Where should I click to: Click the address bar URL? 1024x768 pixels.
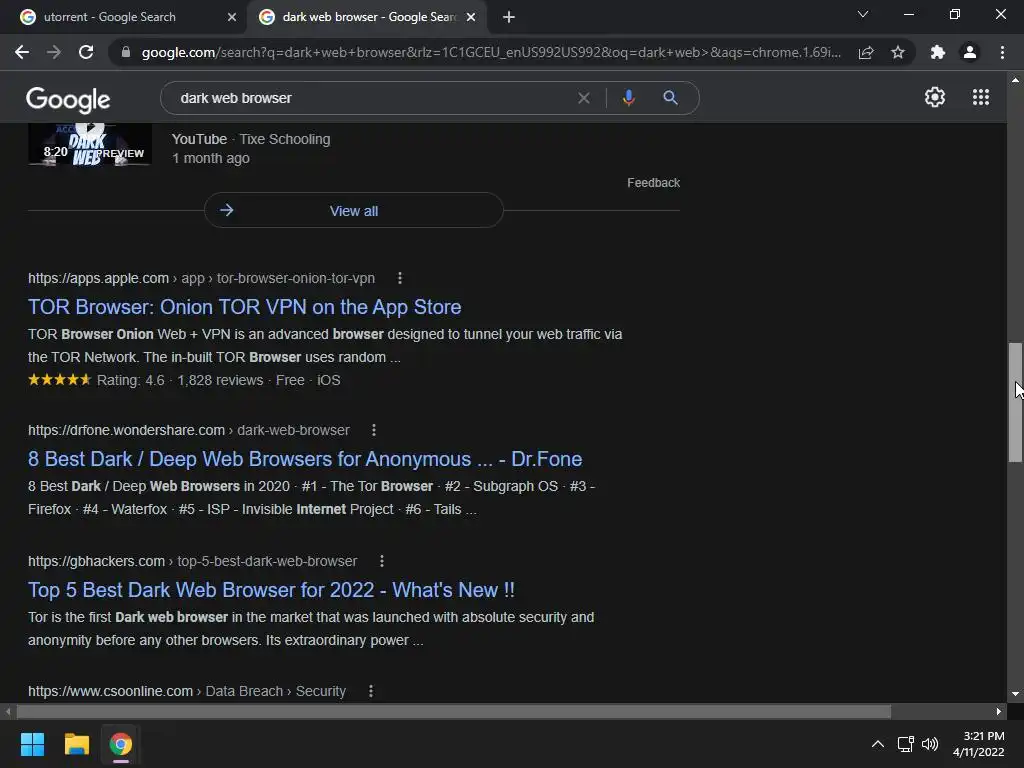pyautogui.click(x=491, y=52)
